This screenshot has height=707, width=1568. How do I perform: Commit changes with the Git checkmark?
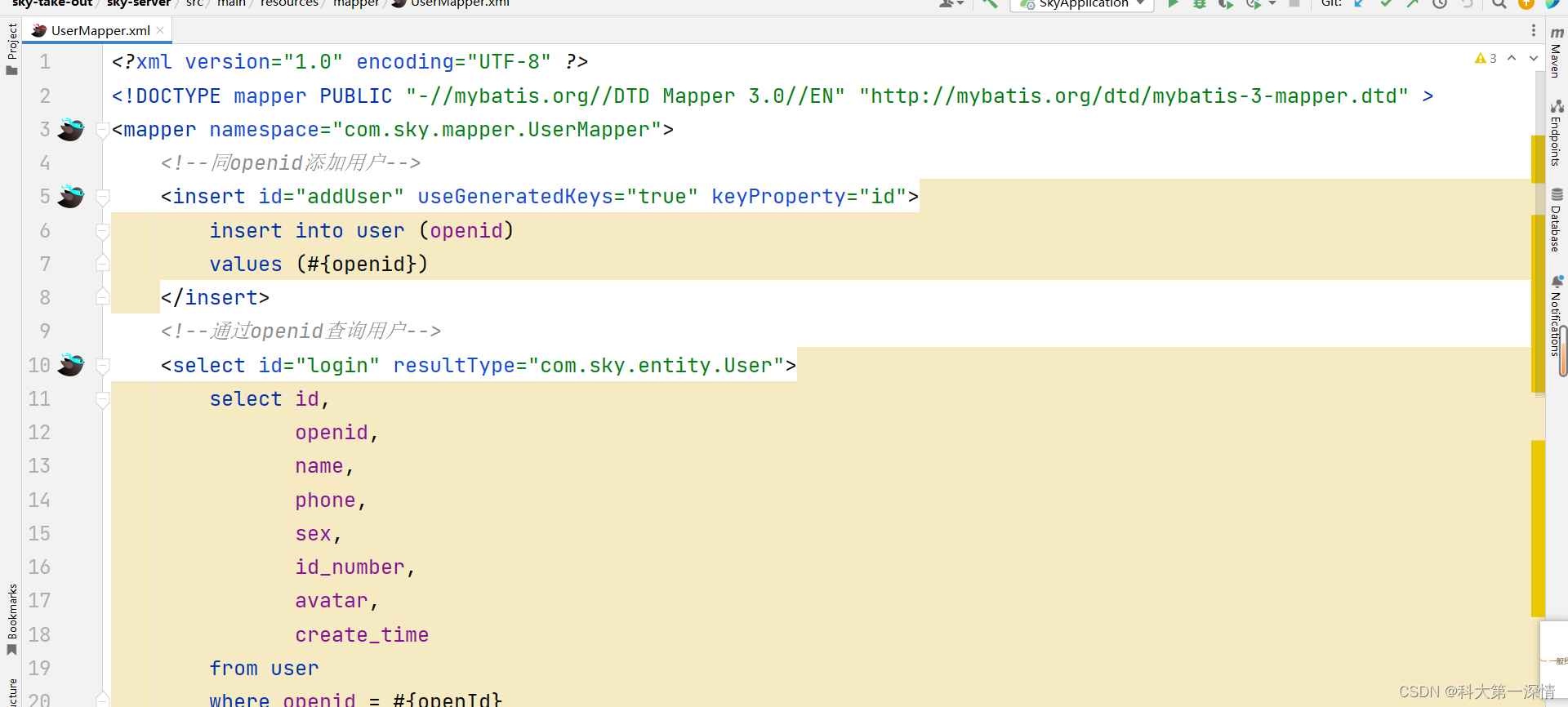pos(1387,4)
